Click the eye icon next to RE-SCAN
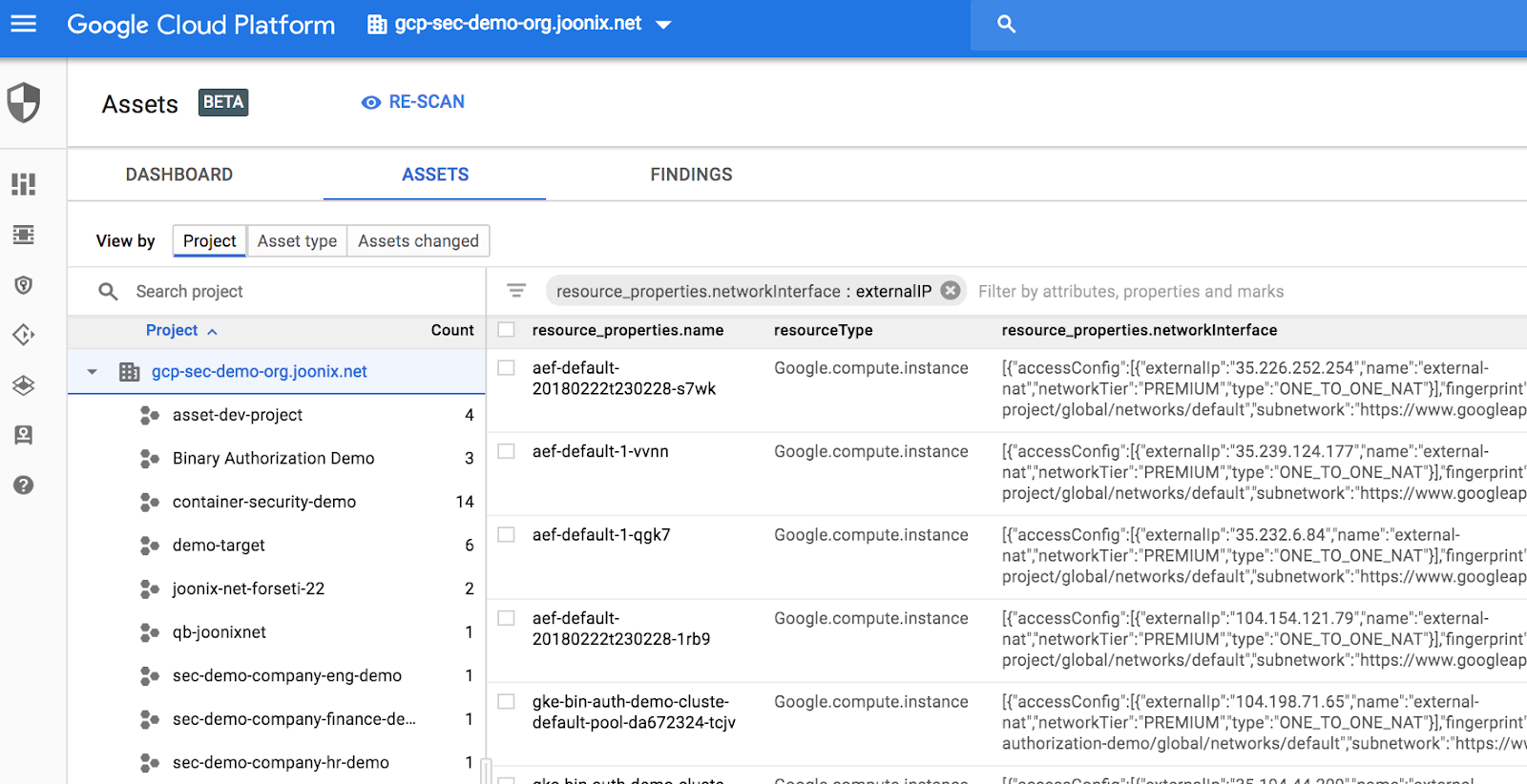Screen dimensions: 1527x784 (371, 102)
